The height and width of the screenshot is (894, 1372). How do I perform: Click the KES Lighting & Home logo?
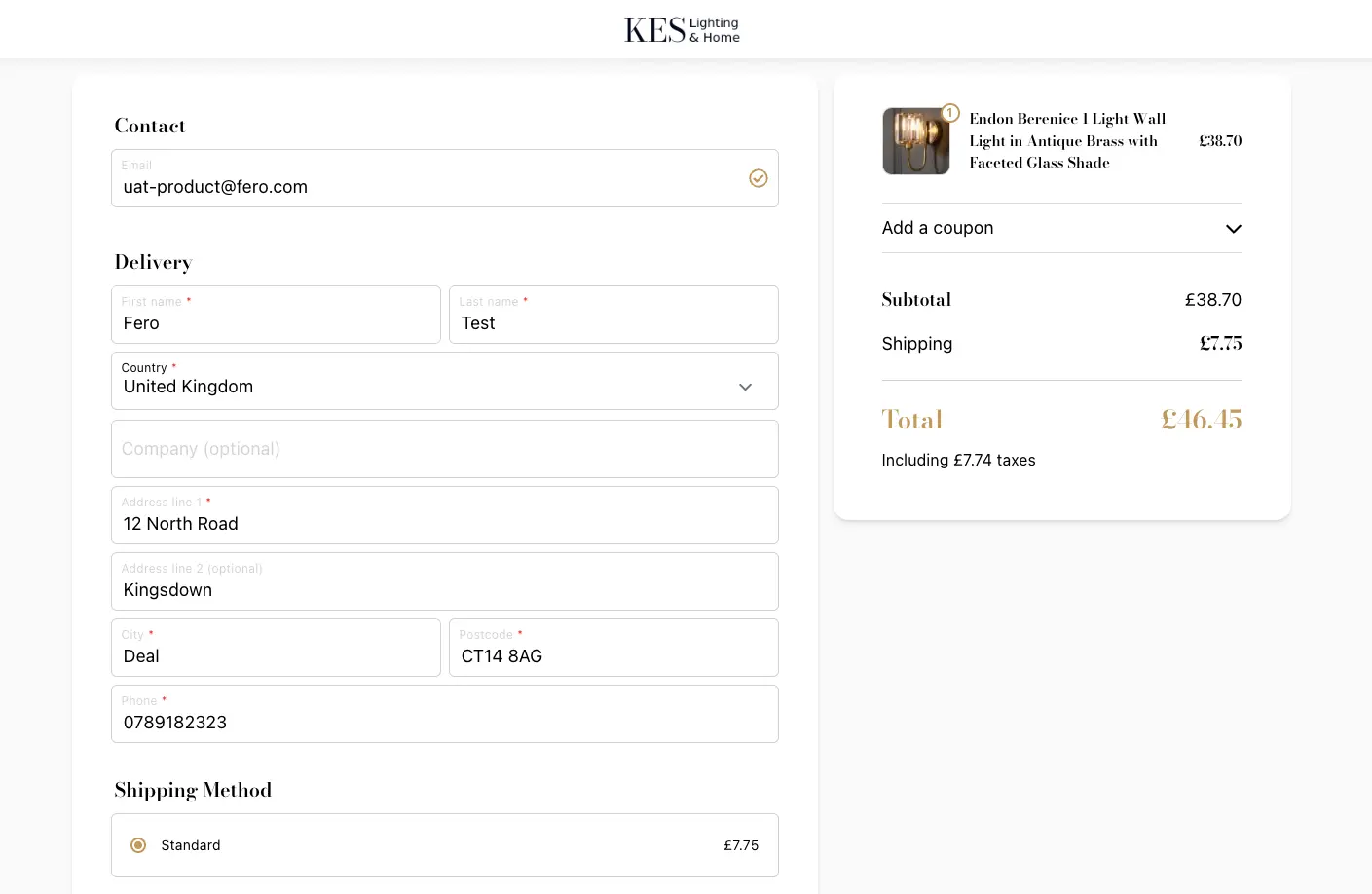[682, 30]
